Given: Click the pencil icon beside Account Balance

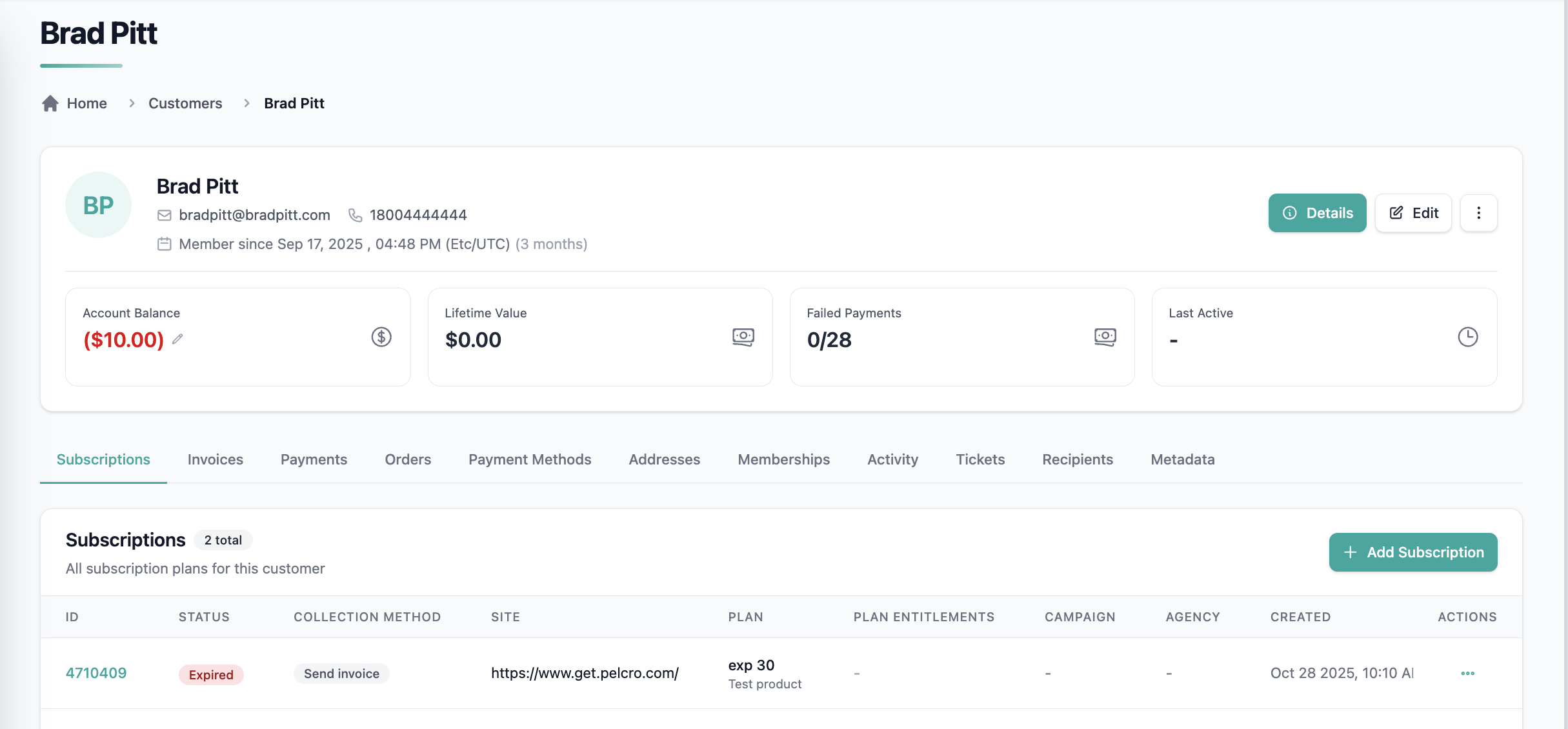Looking at the screenshot, I should 177,339.
